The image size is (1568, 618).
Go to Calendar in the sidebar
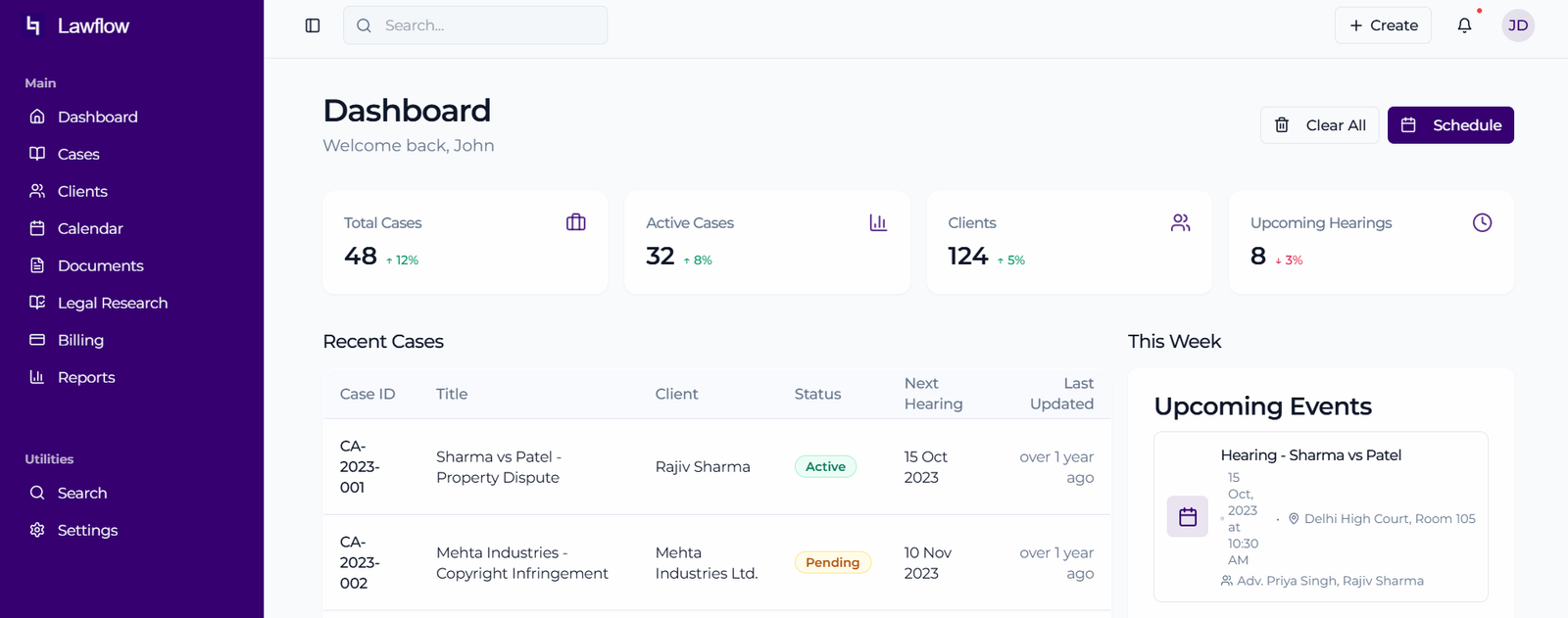90,228
